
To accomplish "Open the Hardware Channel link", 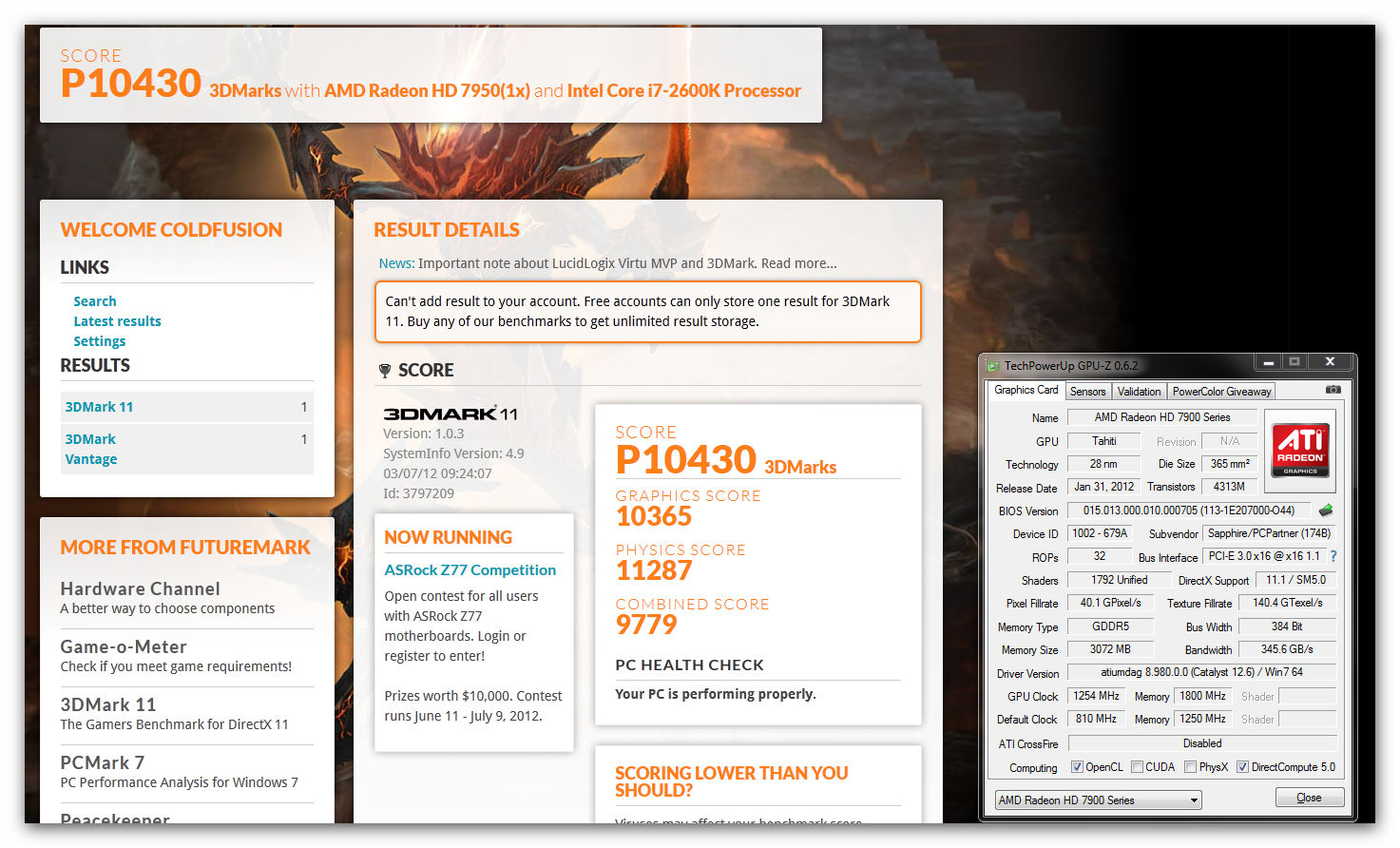I will pyautogui.click(x=140, y=588).
